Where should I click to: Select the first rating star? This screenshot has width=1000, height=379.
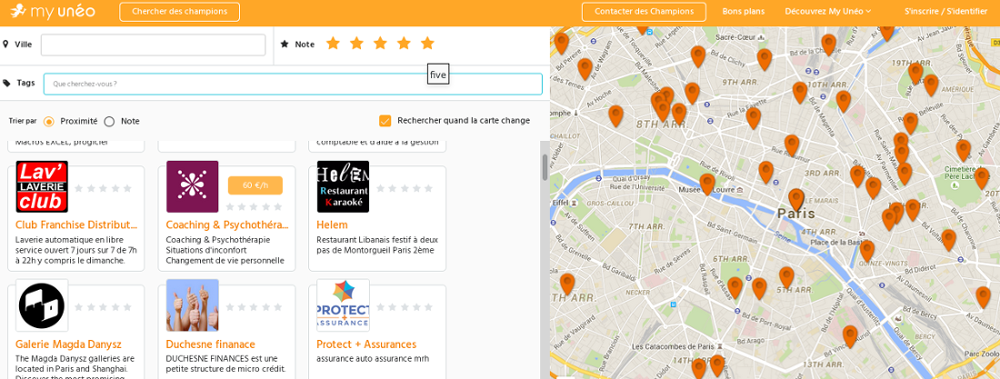(x=333, y=43)
